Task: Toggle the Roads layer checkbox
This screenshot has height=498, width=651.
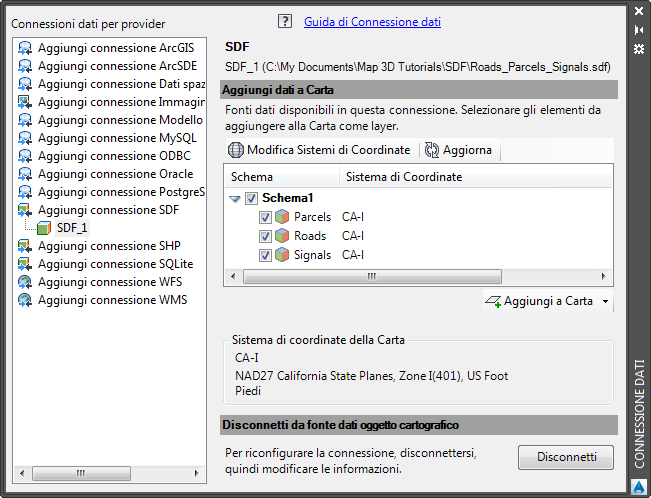Action: pos(265,236)
